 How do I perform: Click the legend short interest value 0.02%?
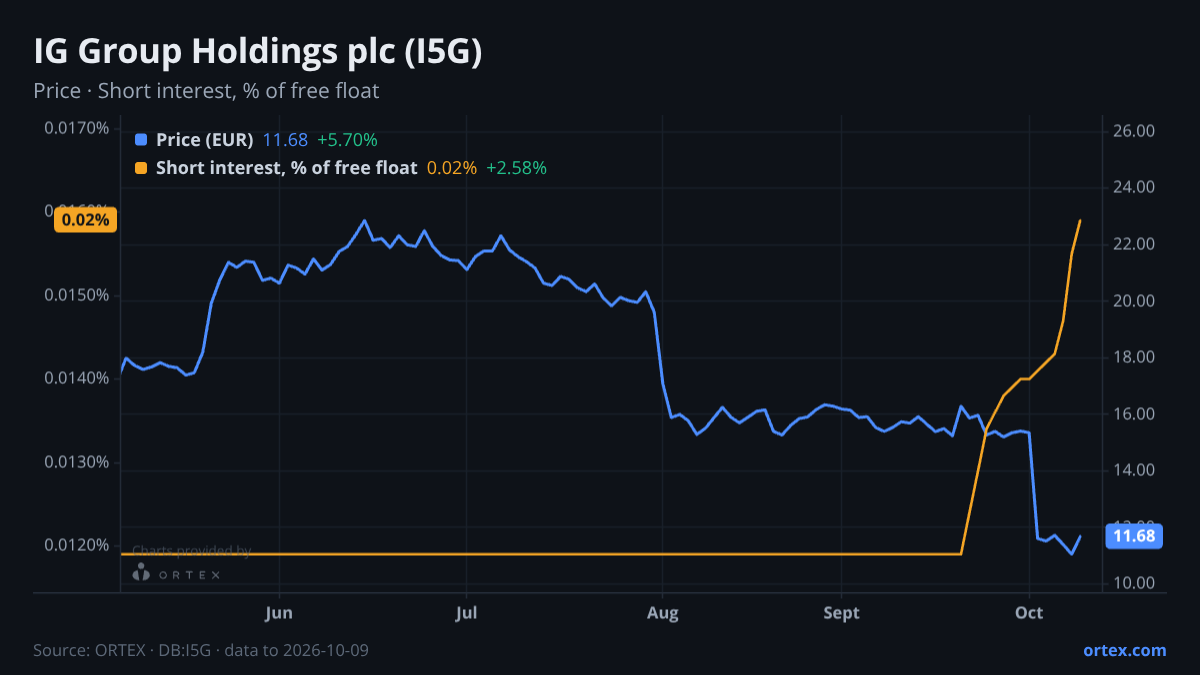(452, 168)
